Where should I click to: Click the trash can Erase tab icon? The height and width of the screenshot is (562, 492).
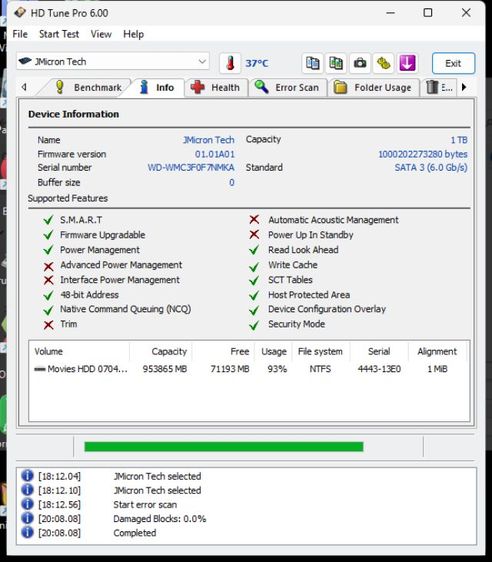pos(432,87)
